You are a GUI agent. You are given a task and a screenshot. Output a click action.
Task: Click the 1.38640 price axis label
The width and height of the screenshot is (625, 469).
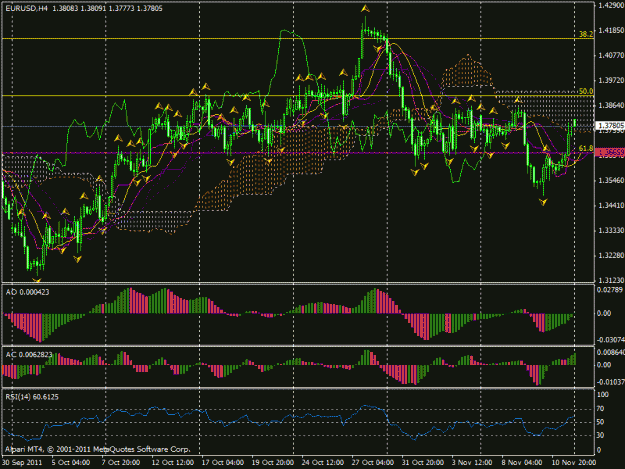(611, 106)
